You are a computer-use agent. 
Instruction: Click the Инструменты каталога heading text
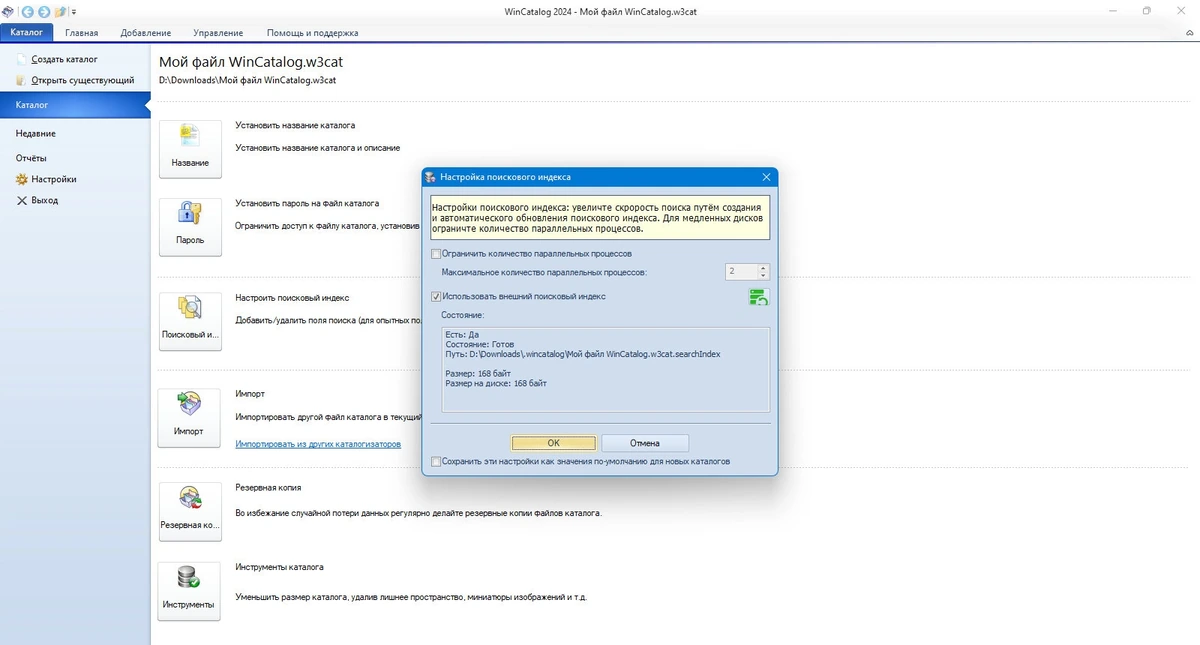[279, 567]
